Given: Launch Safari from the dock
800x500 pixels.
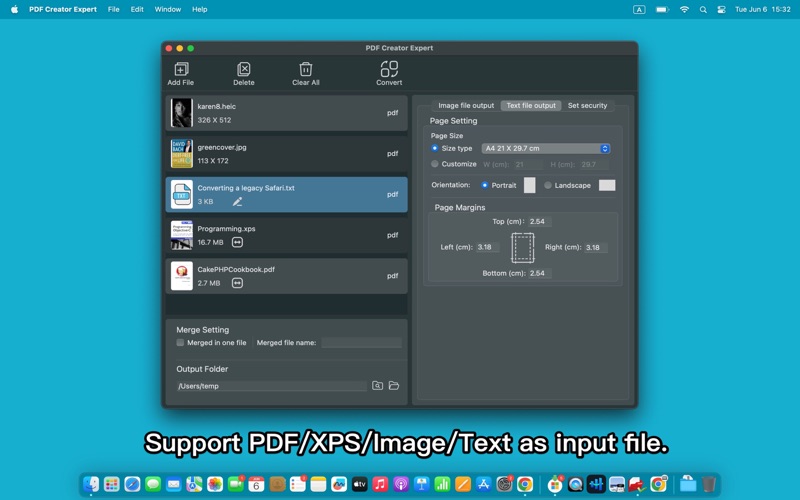Looking at the screenshot, I should [x=132, y=484].
